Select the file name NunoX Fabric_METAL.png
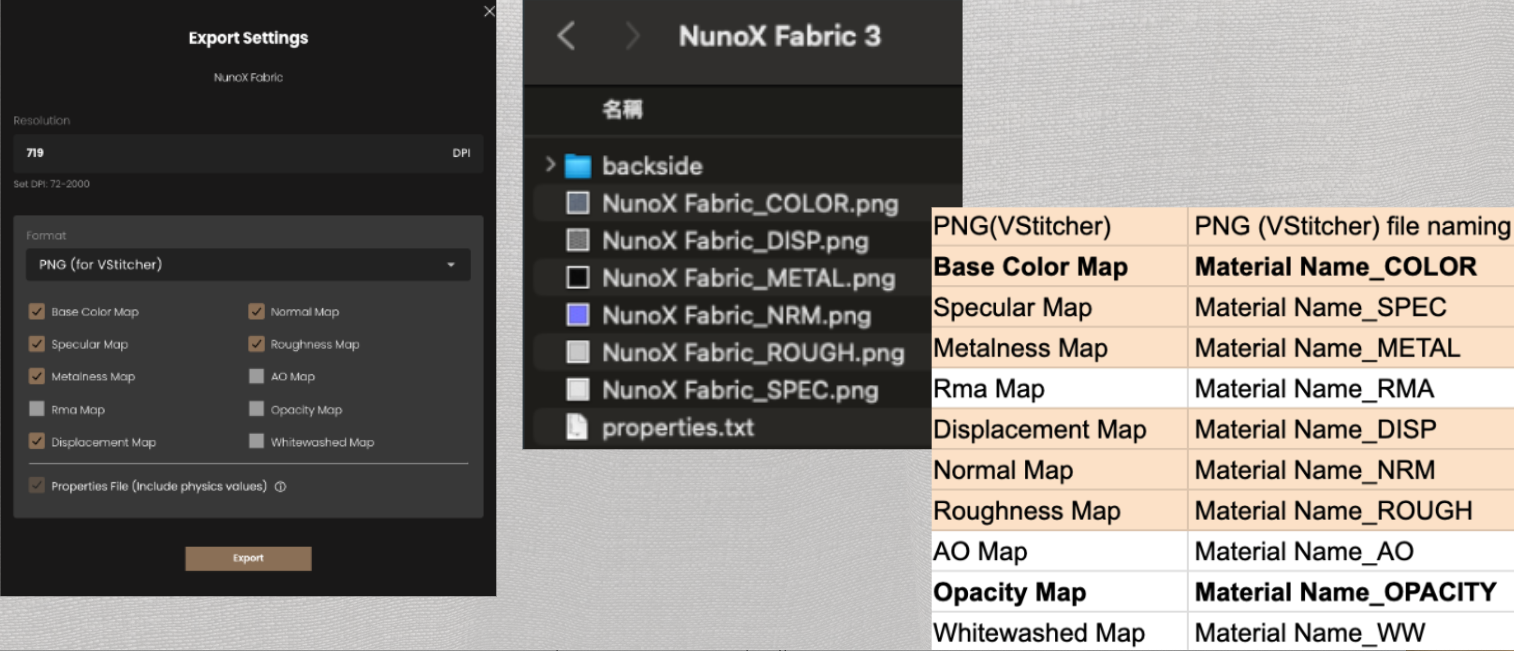The width and height of the screenshot is (1514, 651). click(x=748, y=278)
